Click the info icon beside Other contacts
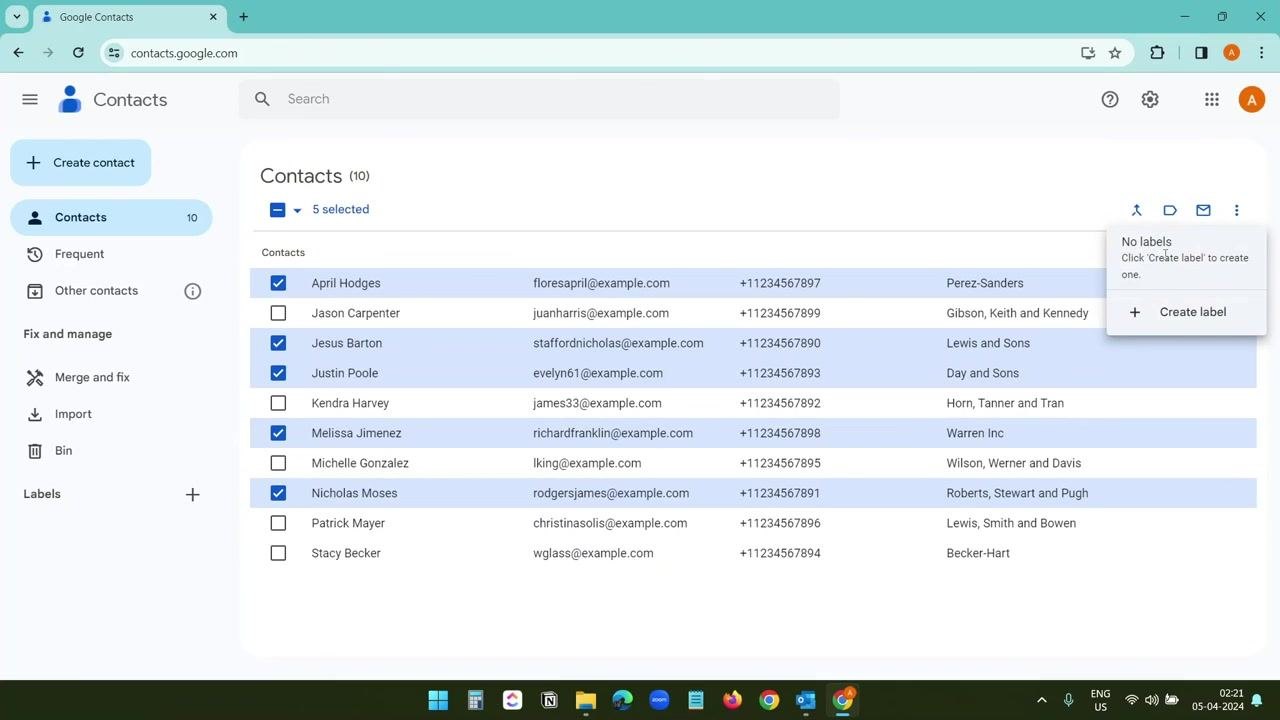 [x=193, y=291]
